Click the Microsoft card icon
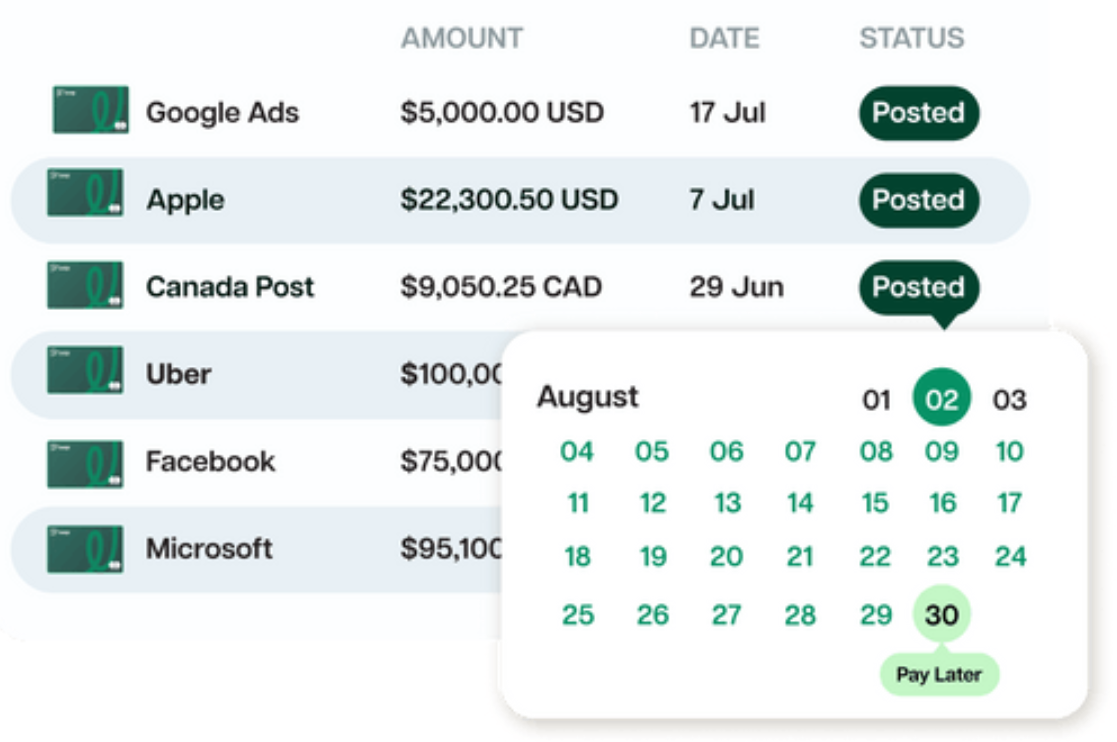This screenshot has height=742, width=1117. tap(85, 548)
